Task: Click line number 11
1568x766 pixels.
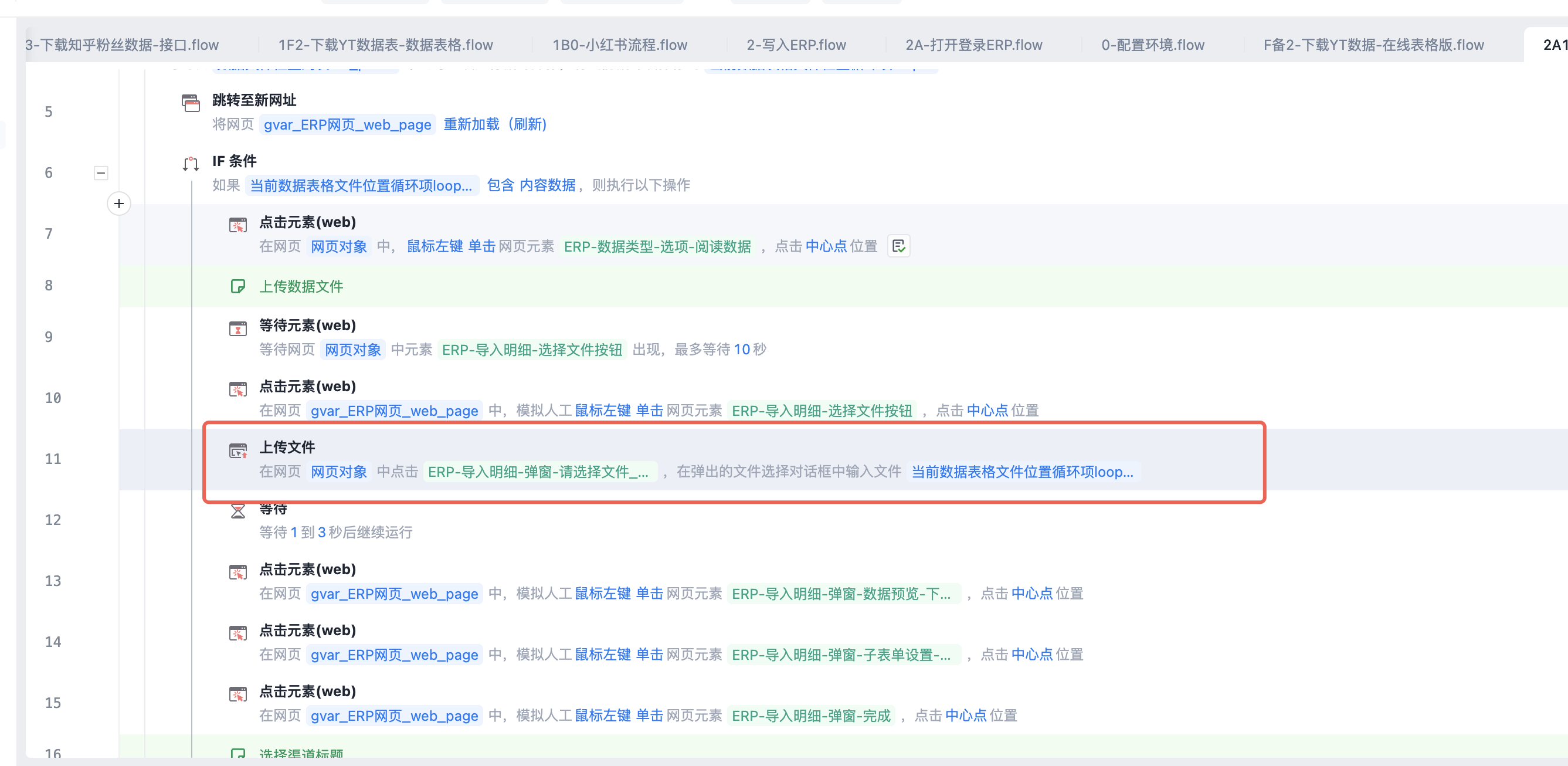Action: [53, 459]
